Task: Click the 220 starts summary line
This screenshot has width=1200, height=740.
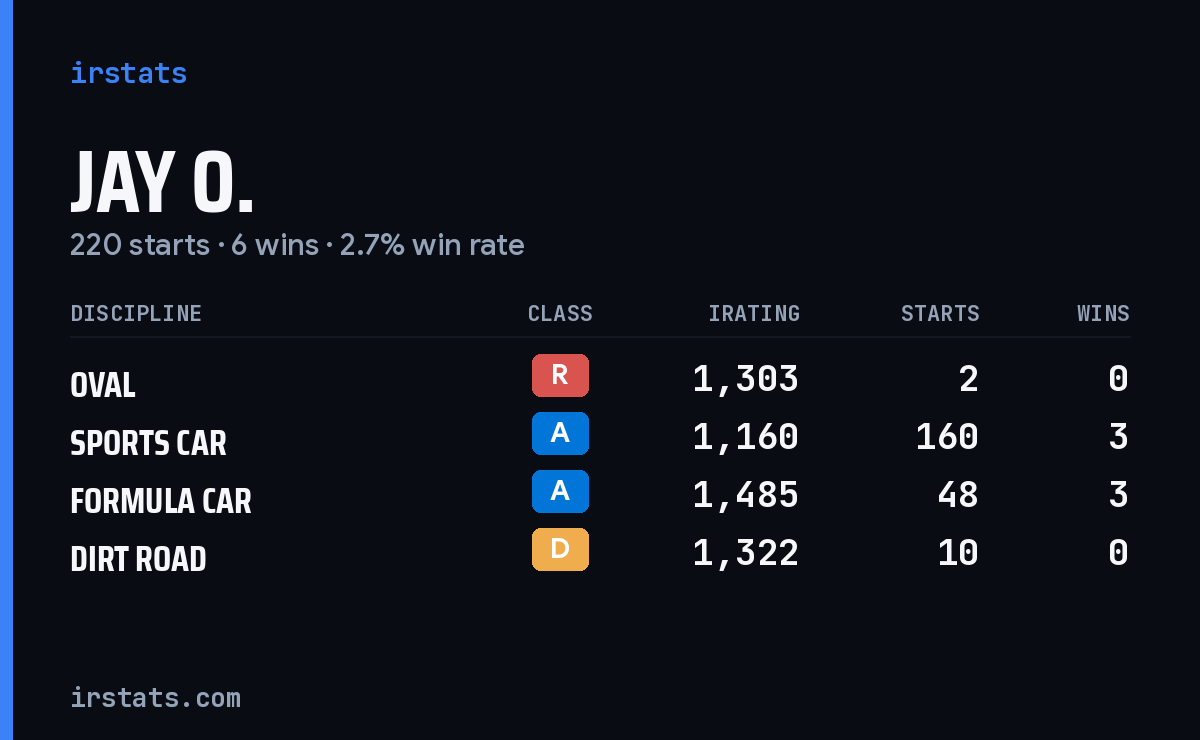Action: [297, 245]
